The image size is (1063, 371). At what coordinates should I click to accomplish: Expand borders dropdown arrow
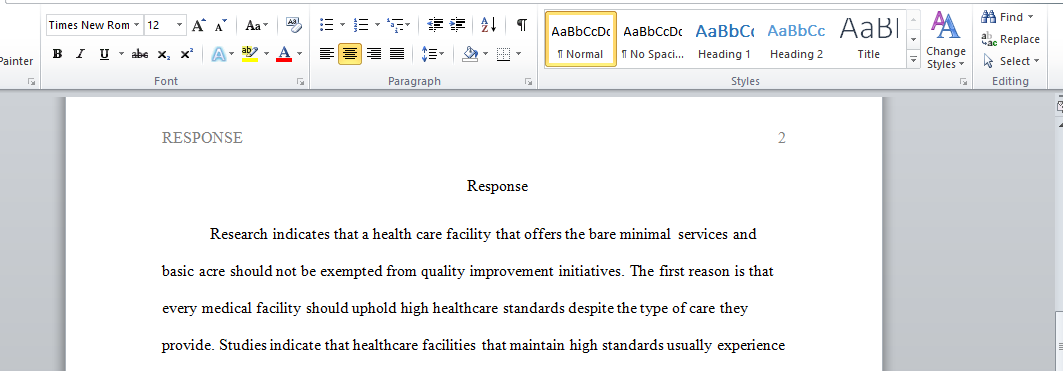519,54
